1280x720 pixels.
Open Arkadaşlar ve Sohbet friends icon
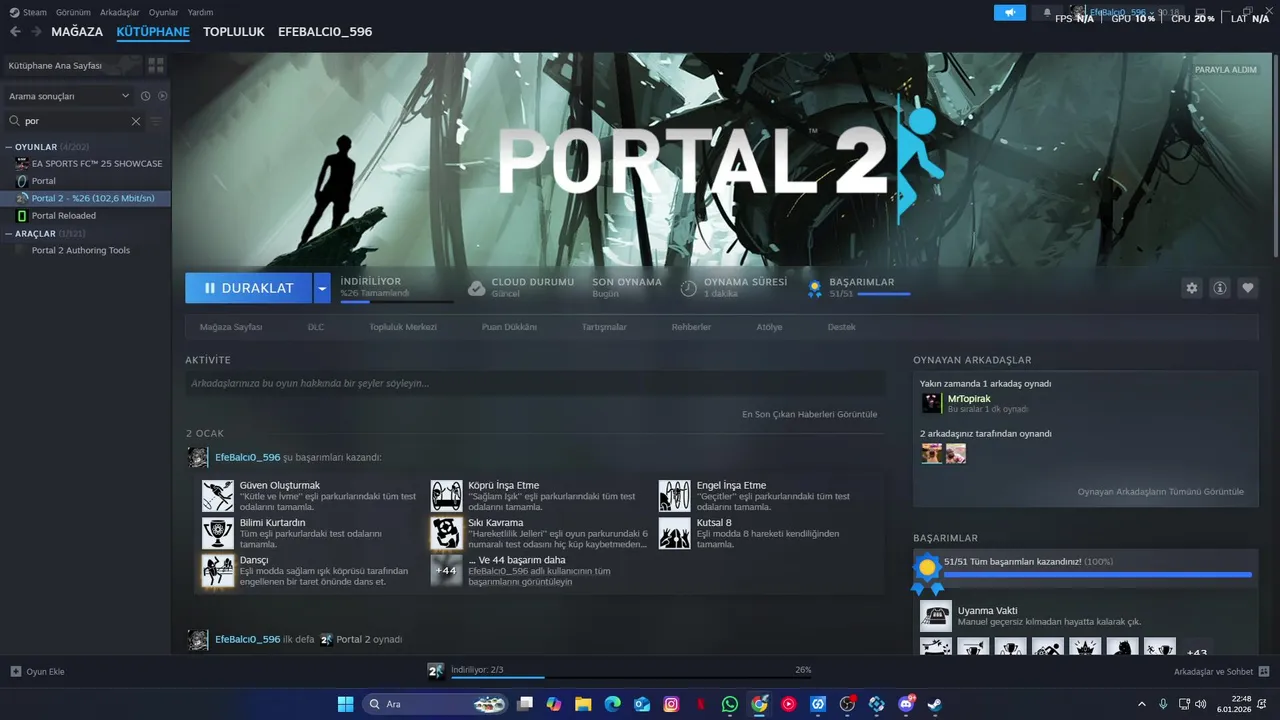[1263, 672]
